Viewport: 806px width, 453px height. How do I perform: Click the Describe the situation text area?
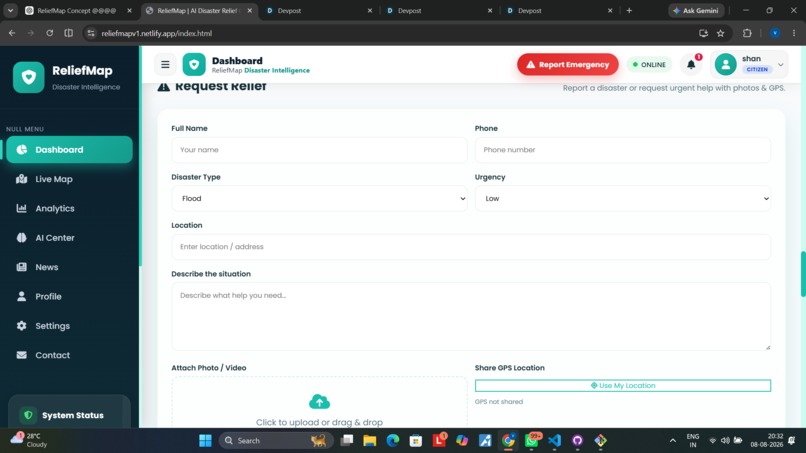[471, 316]
